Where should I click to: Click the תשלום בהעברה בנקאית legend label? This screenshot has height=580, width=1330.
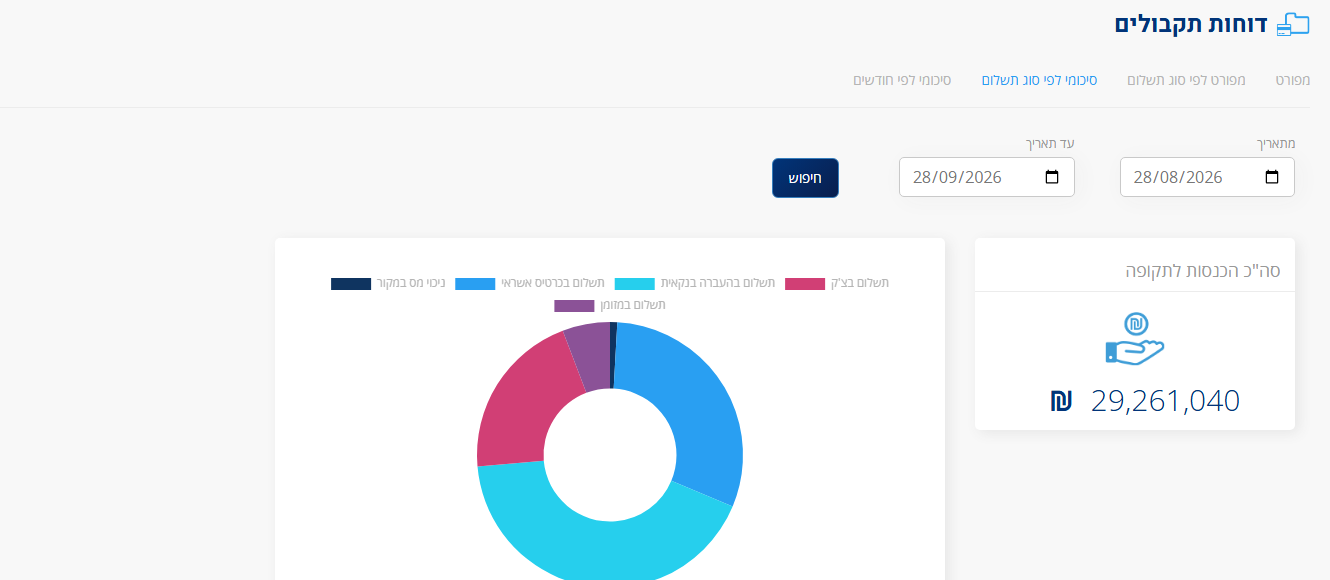[717, 283]
